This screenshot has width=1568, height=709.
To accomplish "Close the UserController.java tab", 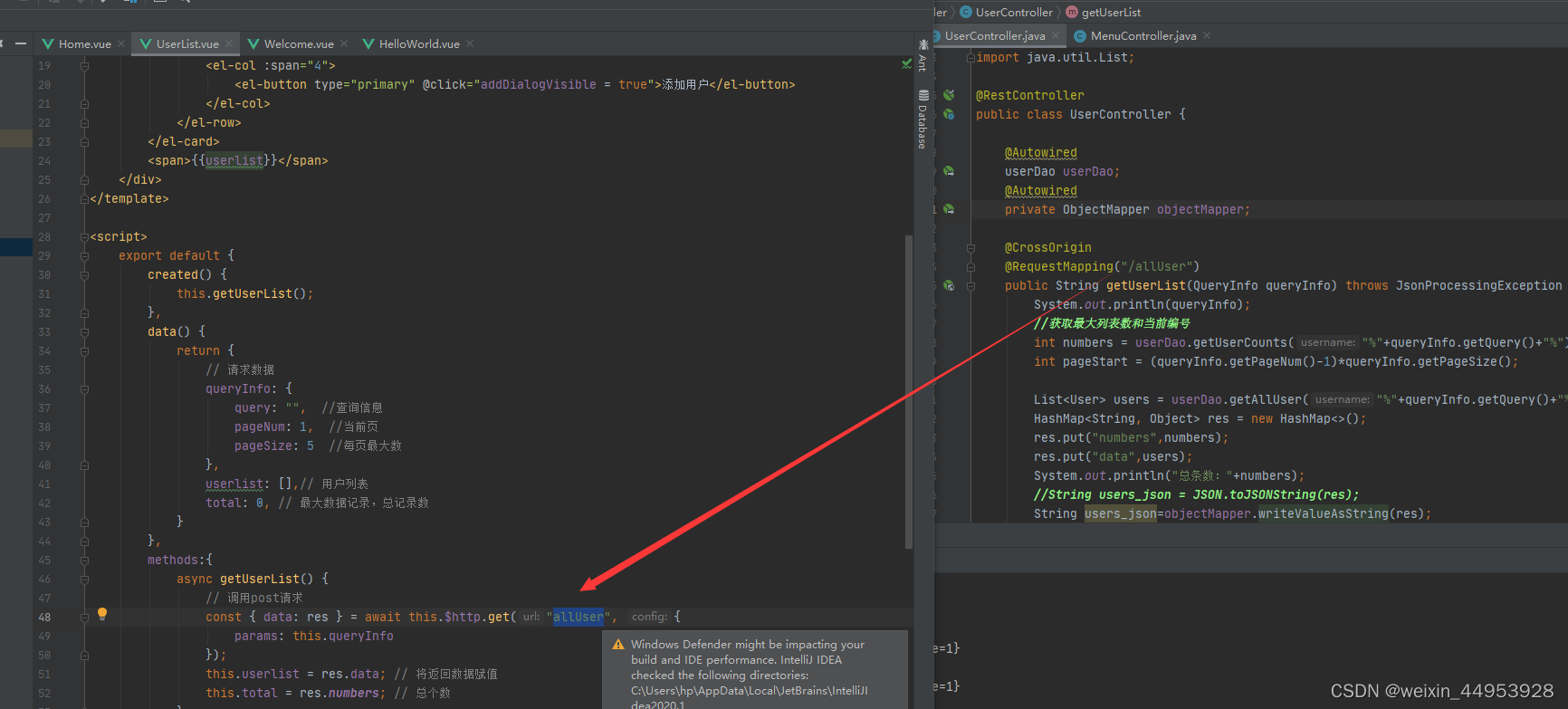I will [1056, 35].
